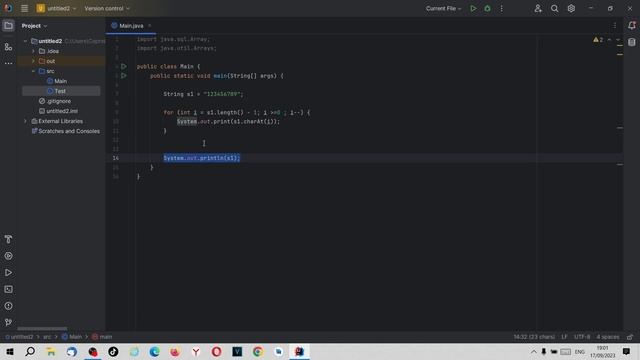640x360 pixels.
Task: Open the Database tool window
Action: [632, 42]
